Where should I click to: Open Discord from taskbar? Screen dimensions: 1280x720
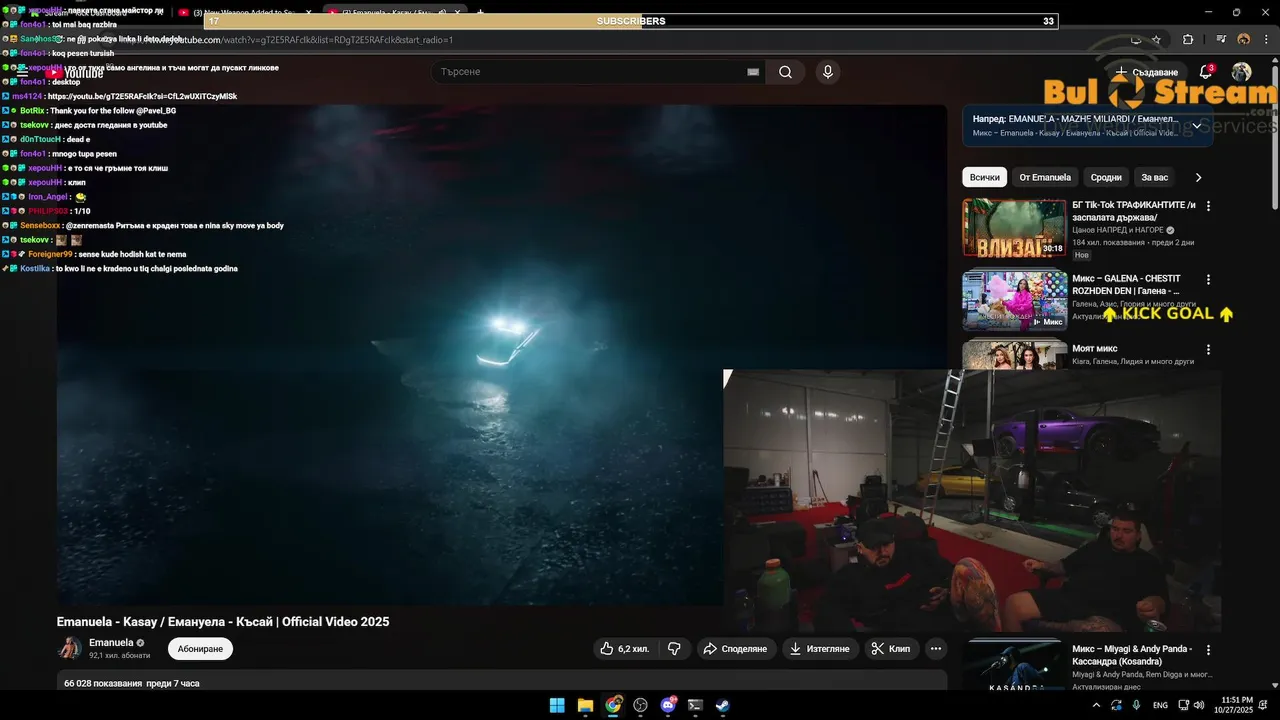click(668, 705)
